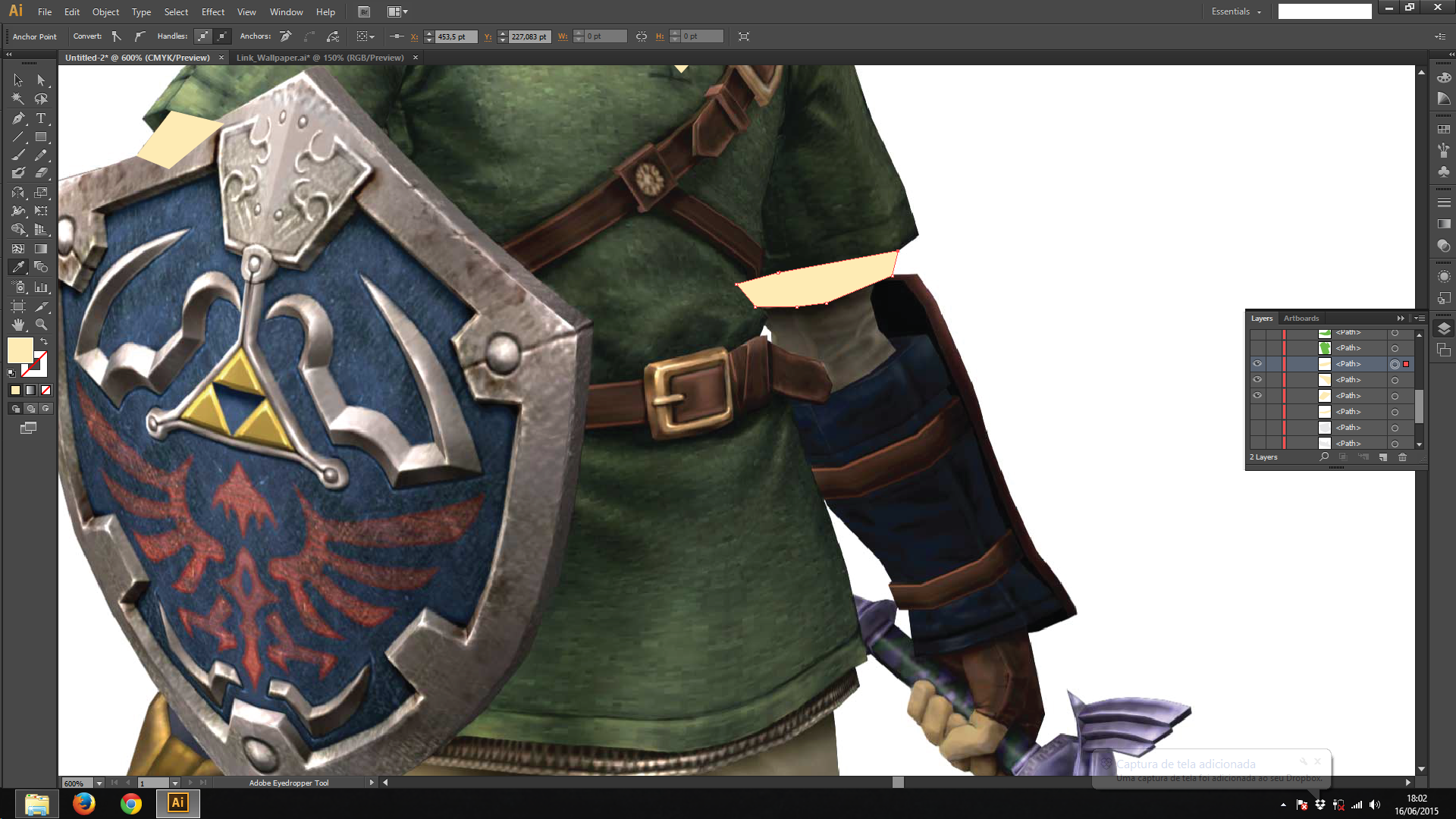The height and width of the screenshot is (819, 1456).
Task: Reset default fill and stroke
Action: click(11, 372)
